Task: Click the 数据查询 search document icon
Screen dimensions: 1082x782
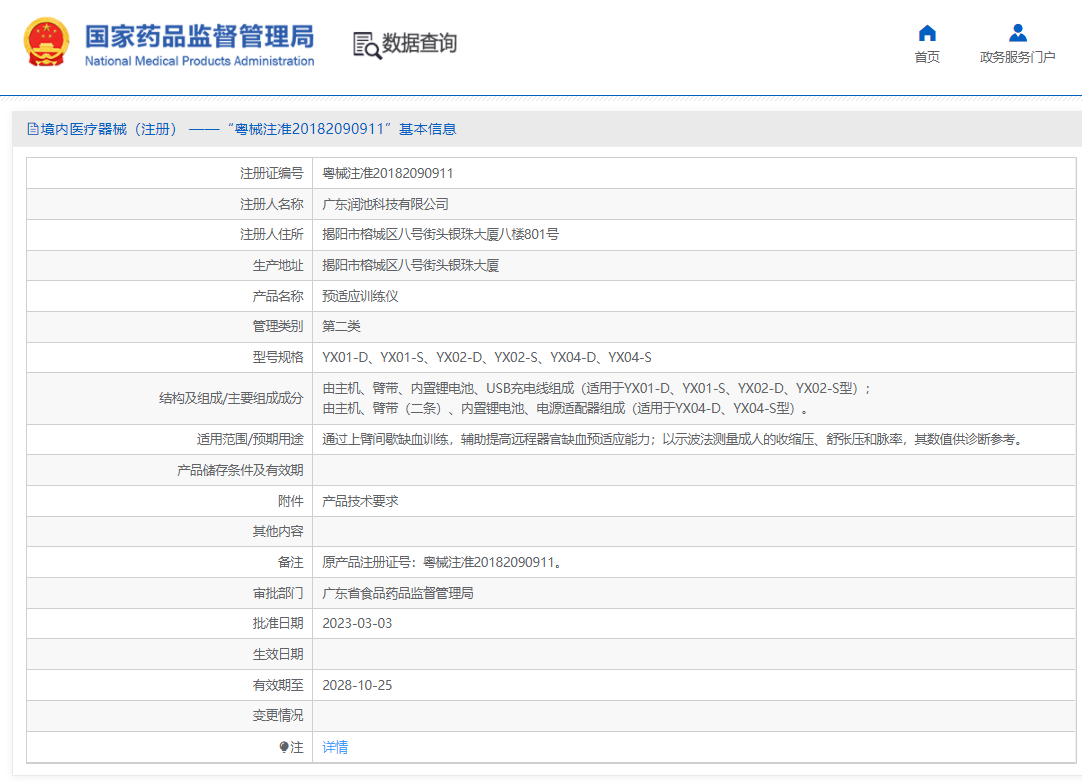Action: click(366, 45)
